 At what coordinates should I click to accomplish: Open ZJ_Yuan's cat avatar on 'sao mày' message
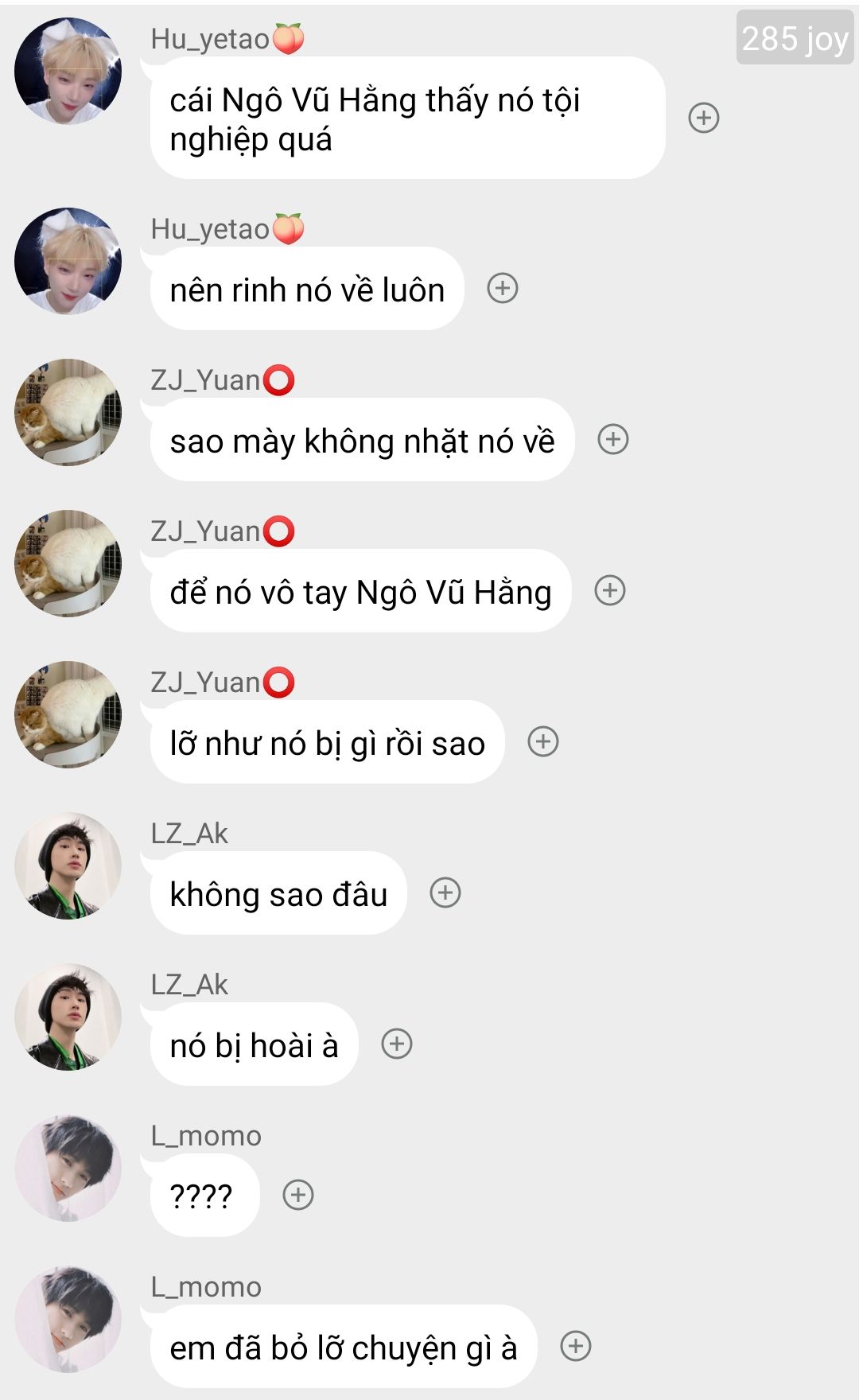click(68, 412)
